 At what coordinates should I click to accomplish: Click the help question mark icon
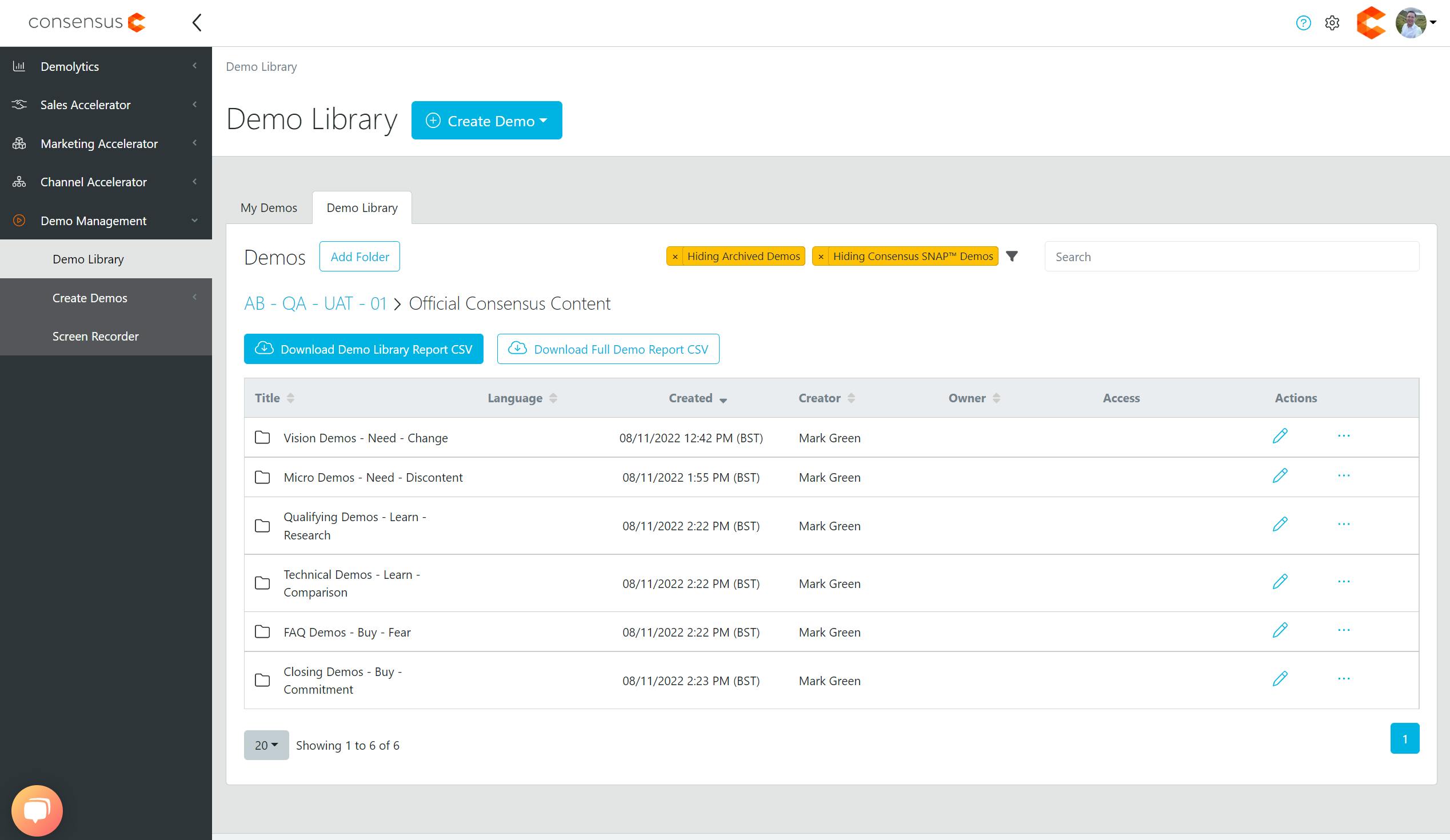click(x=1303, y=23)
